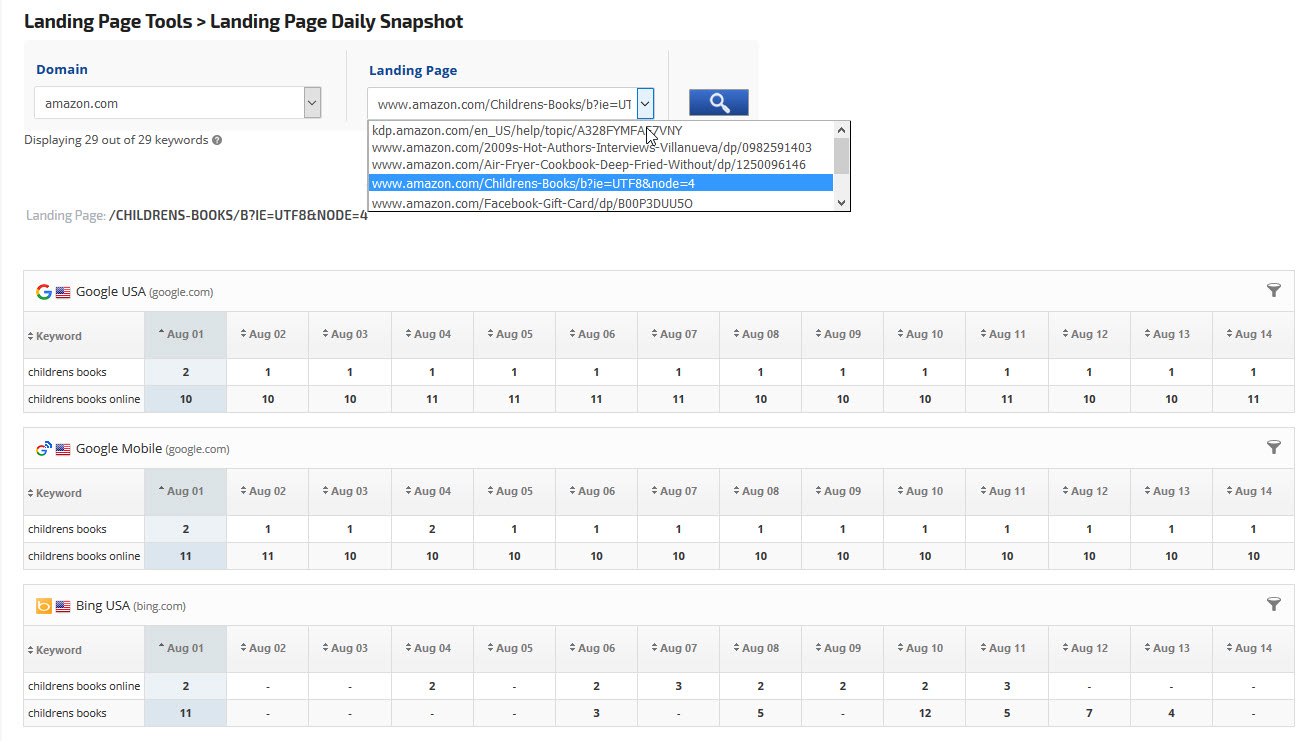This screenshot has width=1313, height=741.
Task: Click the Google USA logo icon
Action: click(x=43, y=292)
